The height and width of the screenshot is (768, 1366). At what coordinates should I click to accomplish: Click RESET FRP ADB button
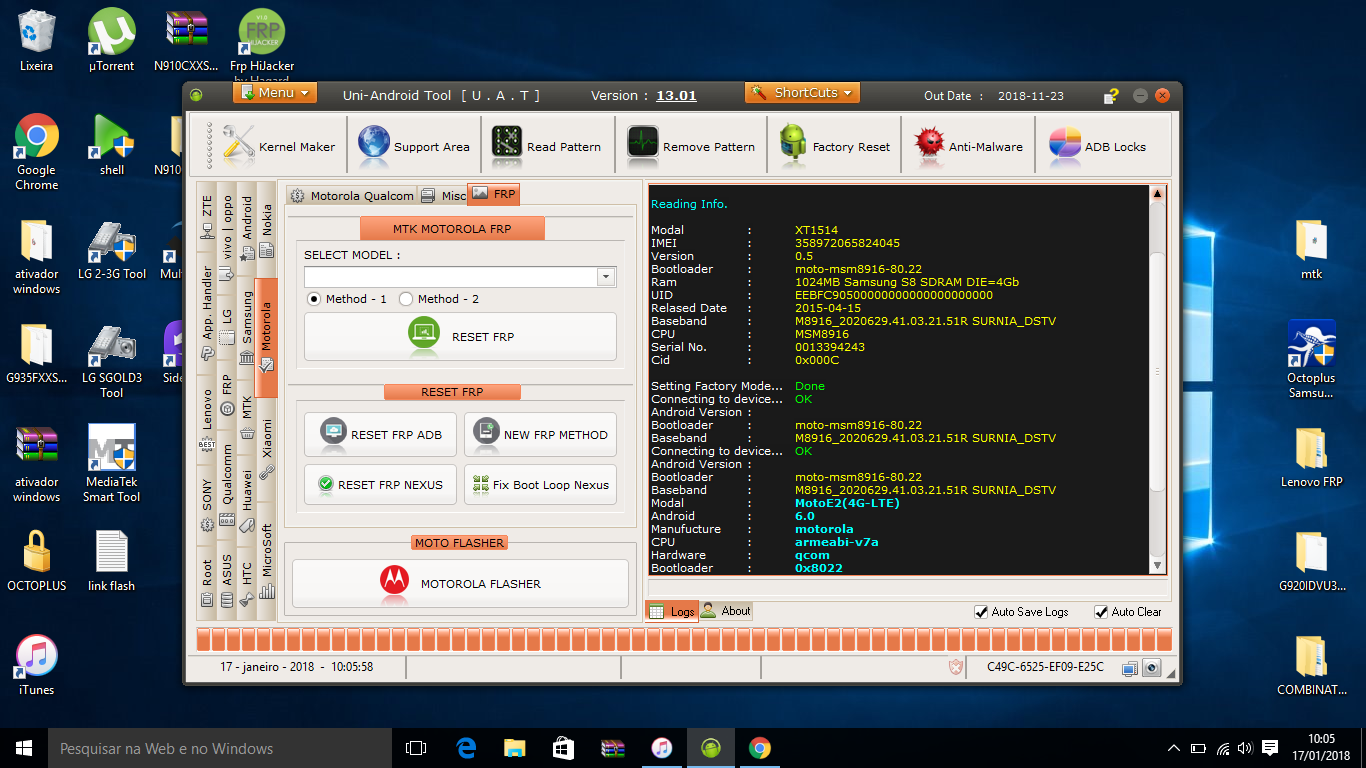coord(381,435)
